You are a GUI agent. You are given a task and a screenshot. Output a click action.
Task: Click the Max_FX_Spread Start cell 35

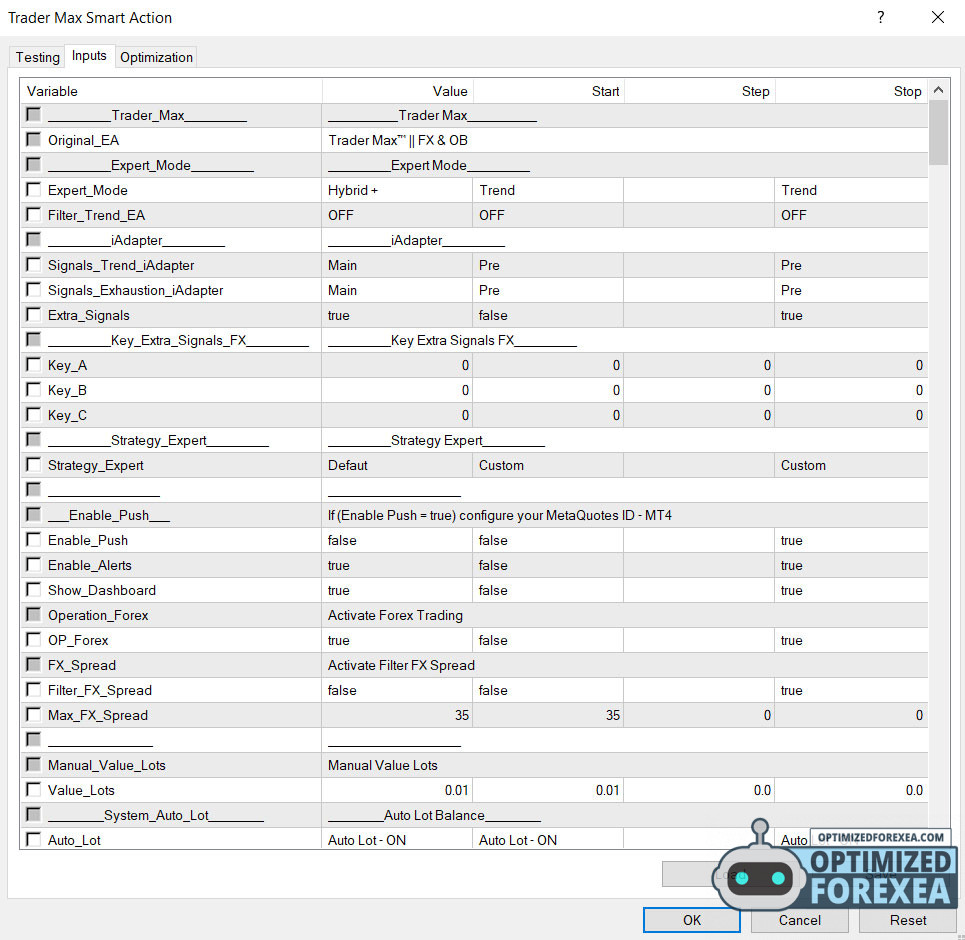pos(548,715)
